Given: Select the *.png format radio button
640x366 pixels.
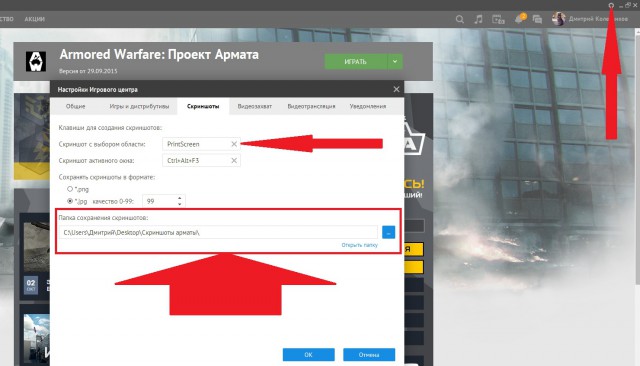Looking at the screenshot, I should tap(70, 189).
